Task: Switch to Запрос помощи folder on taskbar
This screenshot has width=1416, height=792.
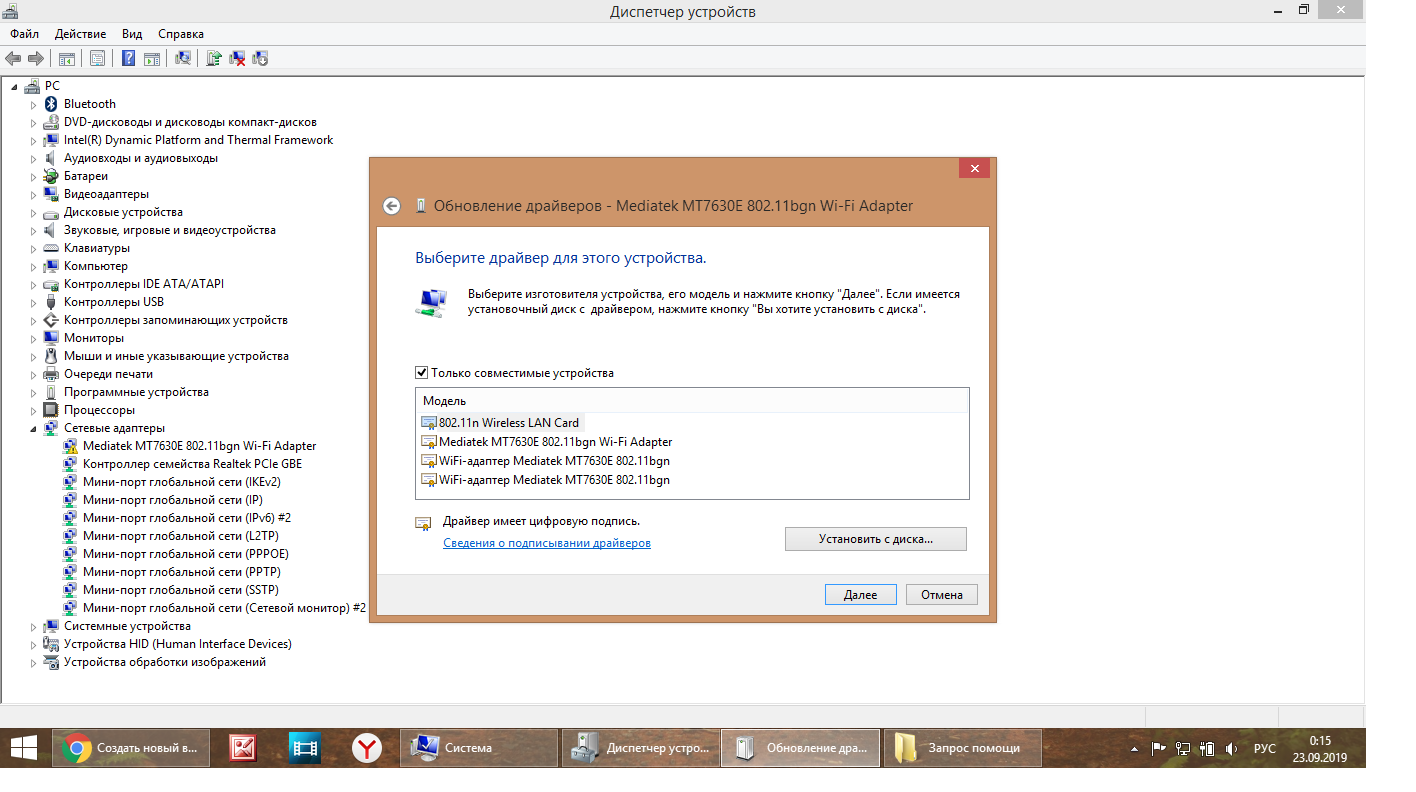Action: point(962,747)
